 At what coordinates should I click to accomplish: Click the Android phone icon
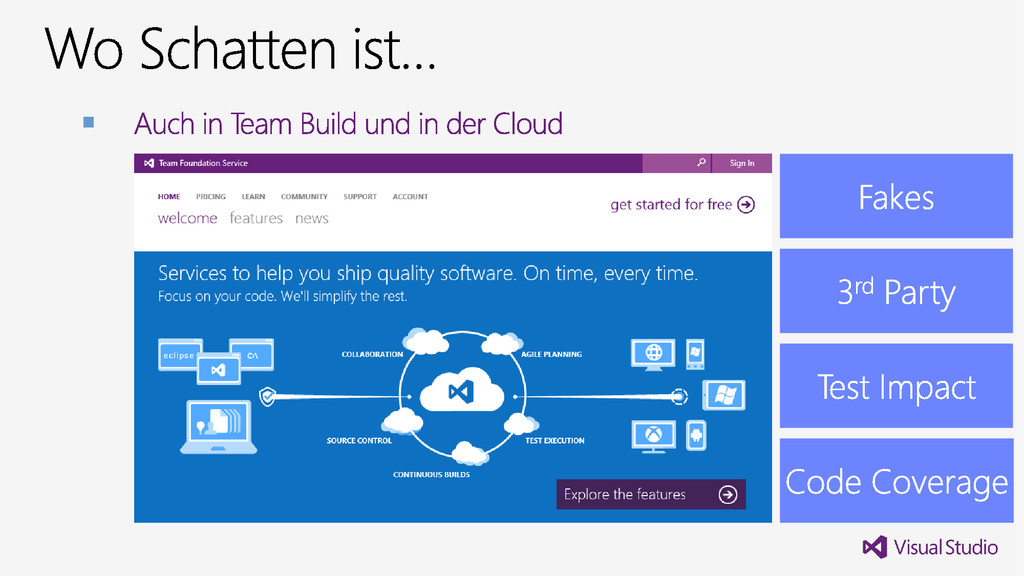(x=696, y=435)
